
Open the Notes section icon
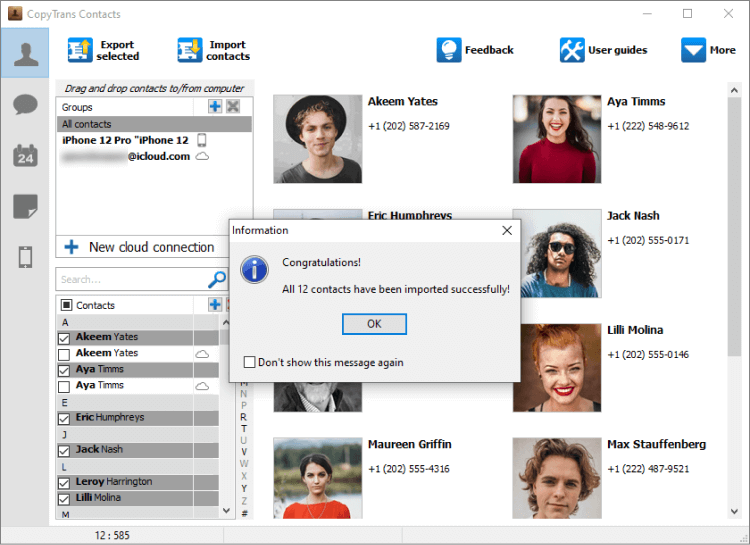coord(25,207)
